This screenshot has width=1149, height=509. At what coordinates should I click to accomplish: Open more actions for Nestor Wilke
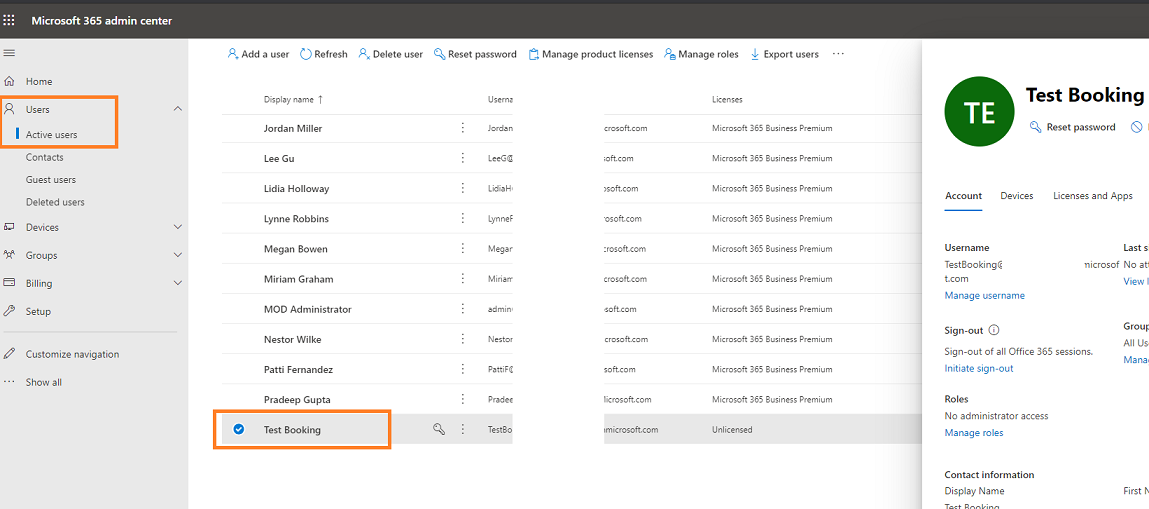[x=462, y=339]
